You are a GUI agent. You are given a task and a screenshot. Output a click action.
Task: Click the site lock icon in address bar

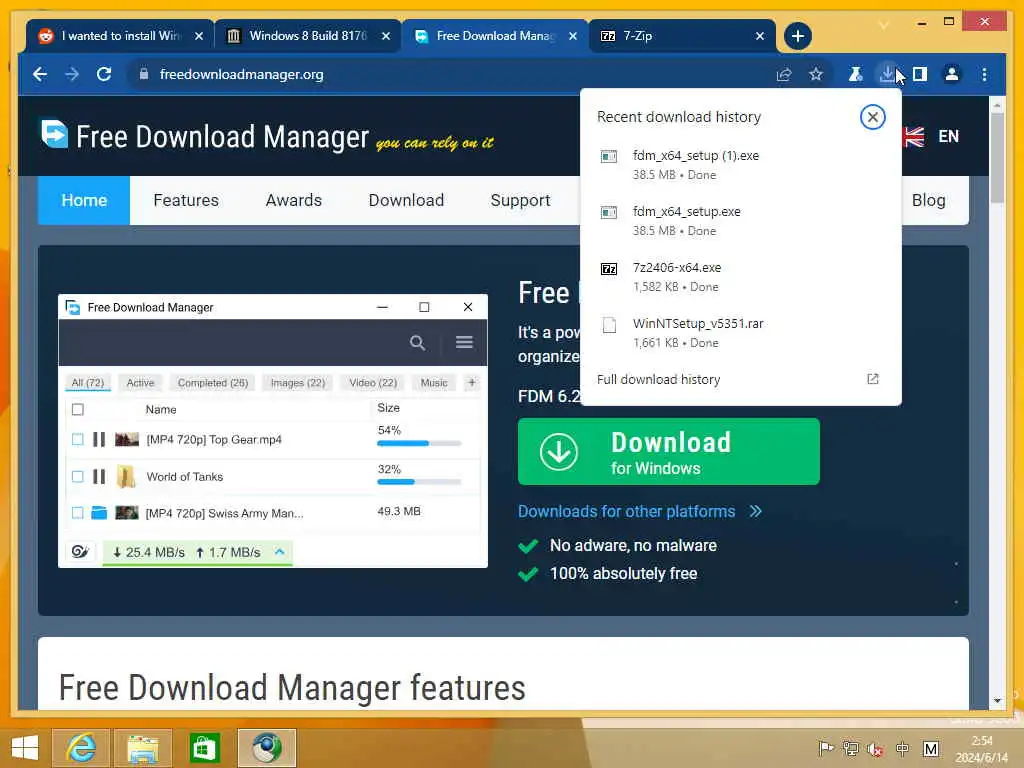pyautogui.click(x=144, y=74)
